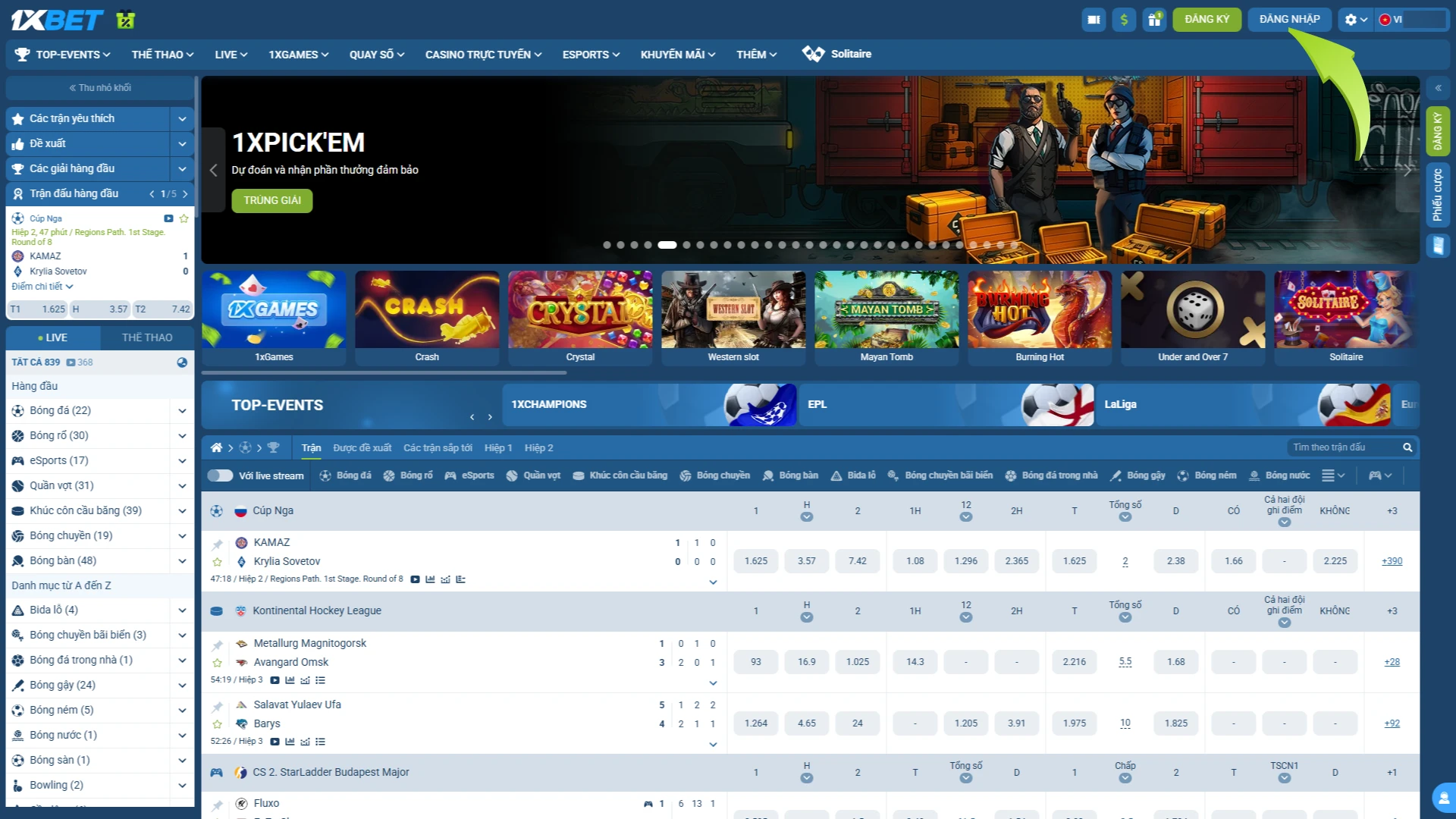Collapse right panel with double-arrow icon
Screen dimensions: 1456x819
coord(1438,88)
